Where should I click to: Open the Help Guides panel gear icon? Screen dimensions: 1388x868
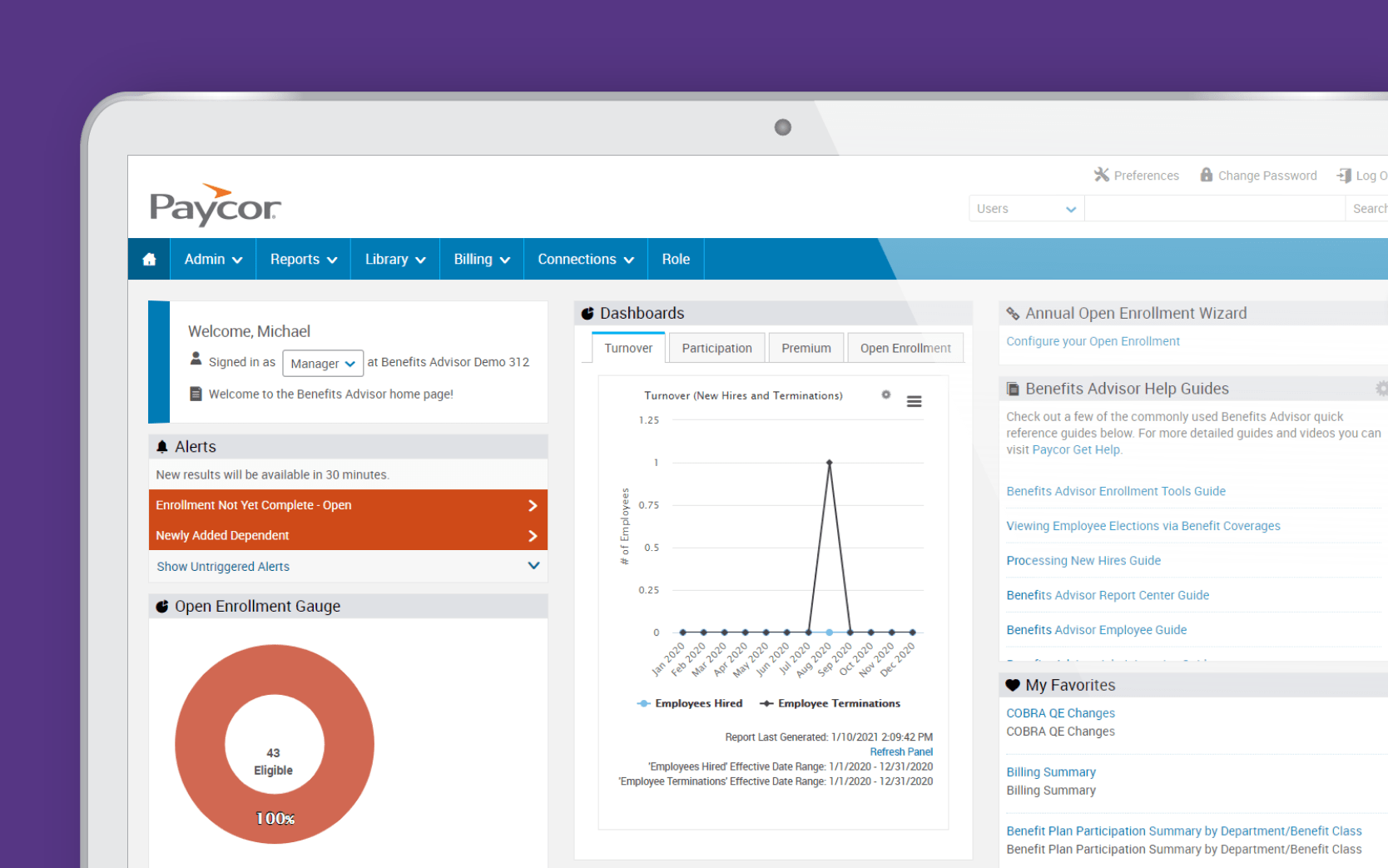(x=1381, y=389)
